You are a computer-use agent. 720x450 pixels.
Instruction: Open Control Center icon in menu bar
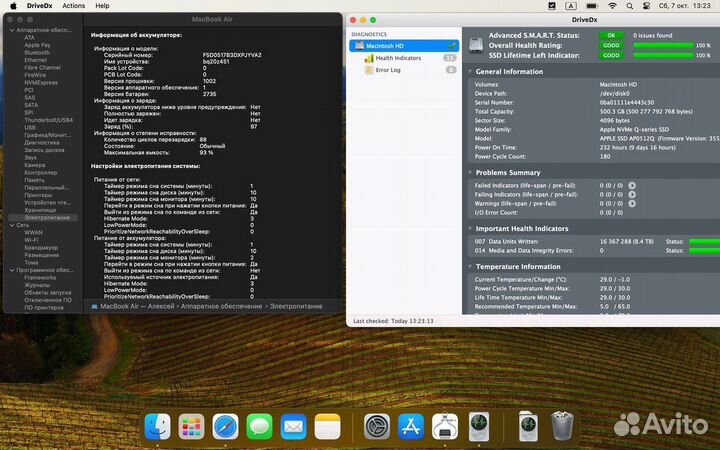tap(646, 6)
